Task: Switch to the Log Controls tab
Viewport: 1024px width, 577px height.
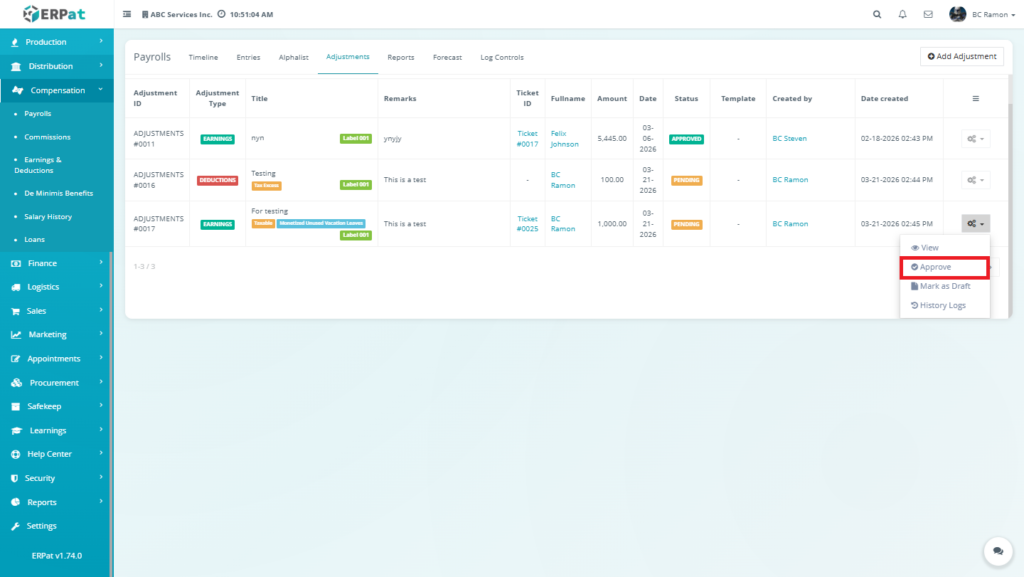Action: point(502,58)
